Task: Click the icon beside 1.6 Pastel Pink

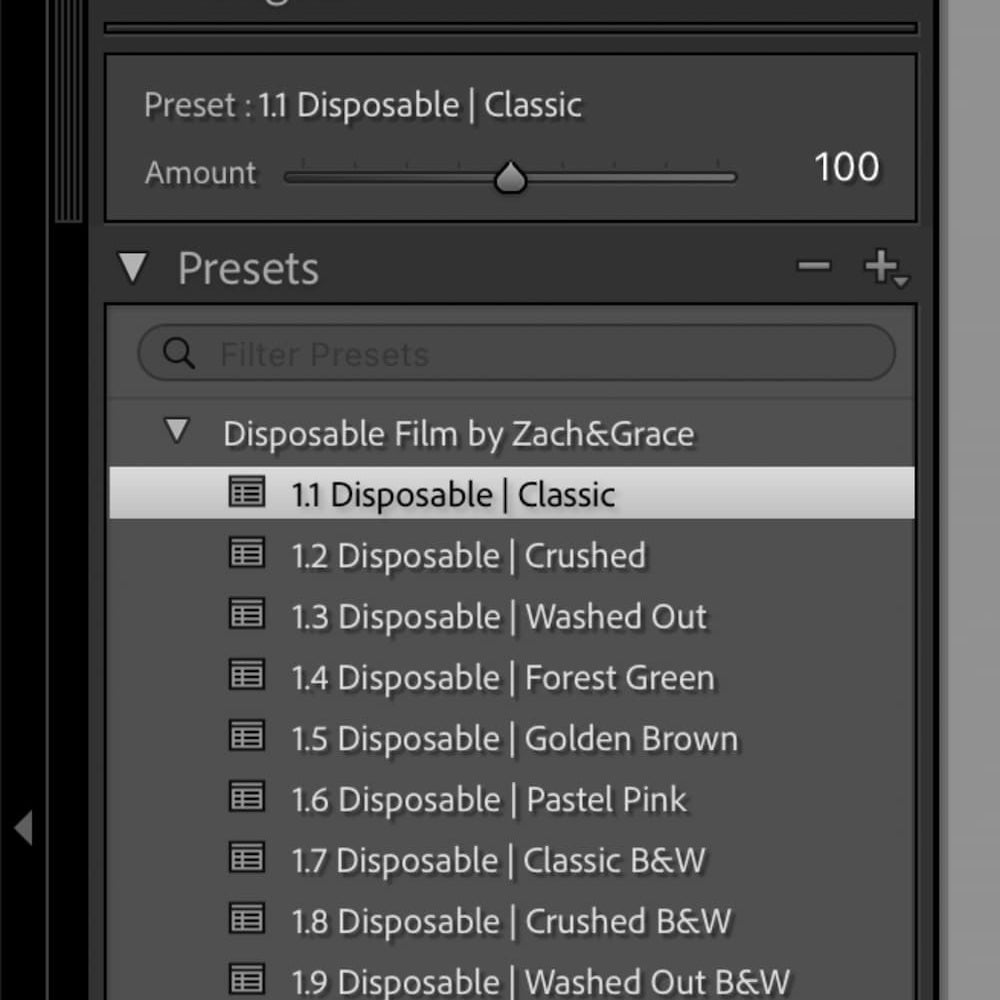Action: click(246, 798)
